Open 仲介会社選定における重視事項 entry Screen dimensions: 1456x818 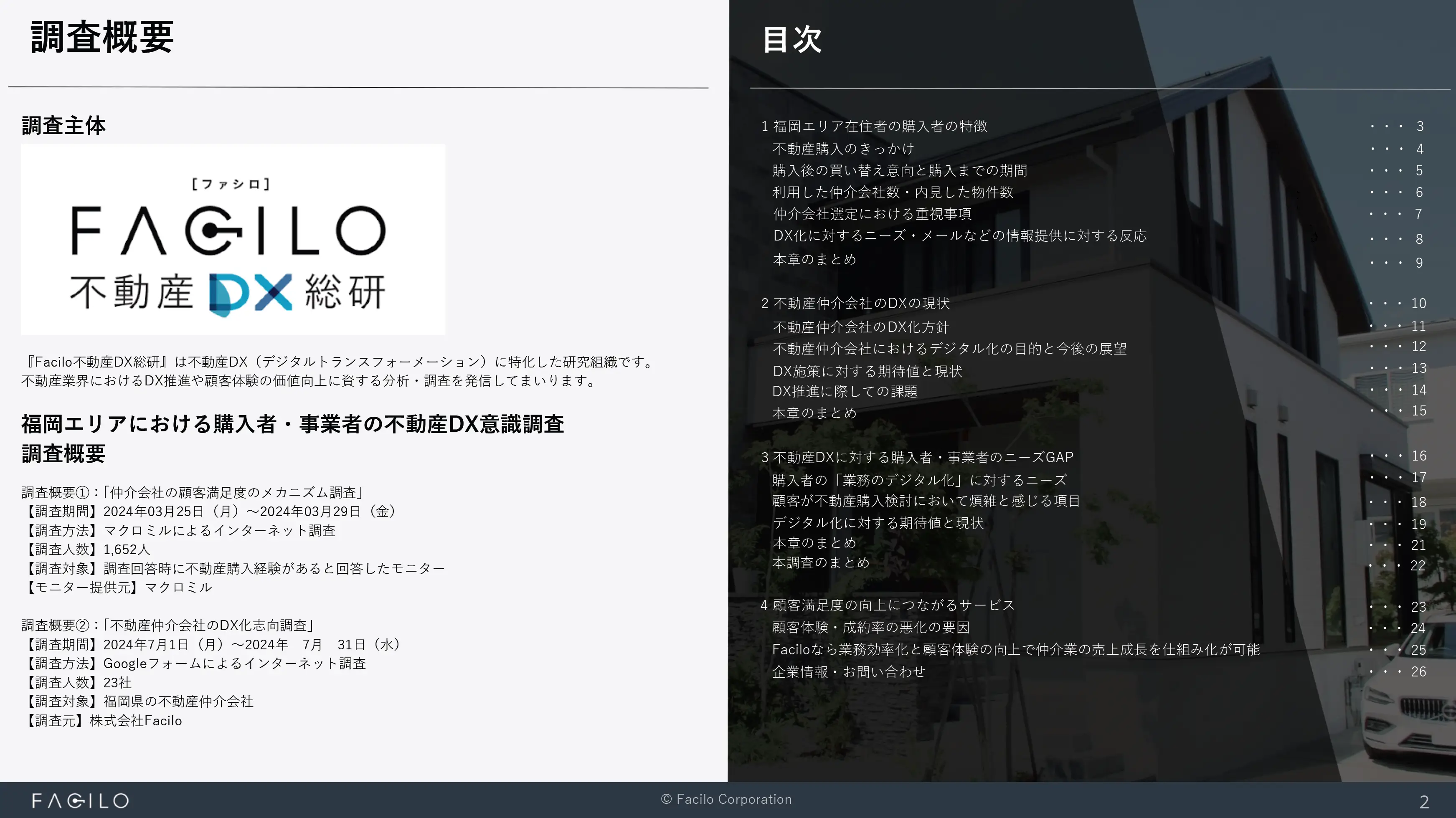(x=872, y=213)
